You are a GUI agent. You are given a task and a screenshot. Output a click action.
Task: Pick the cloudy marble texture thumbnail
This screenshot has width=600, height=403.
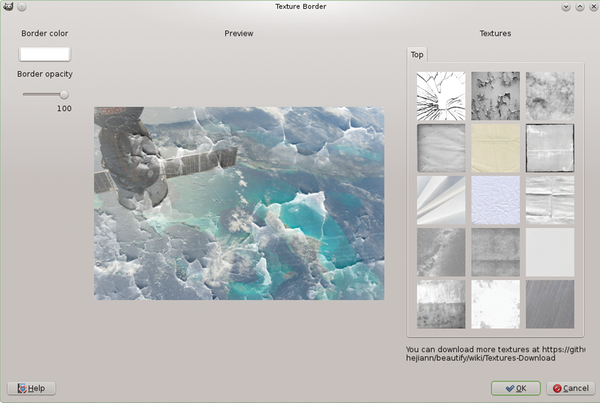pos(549,96)
